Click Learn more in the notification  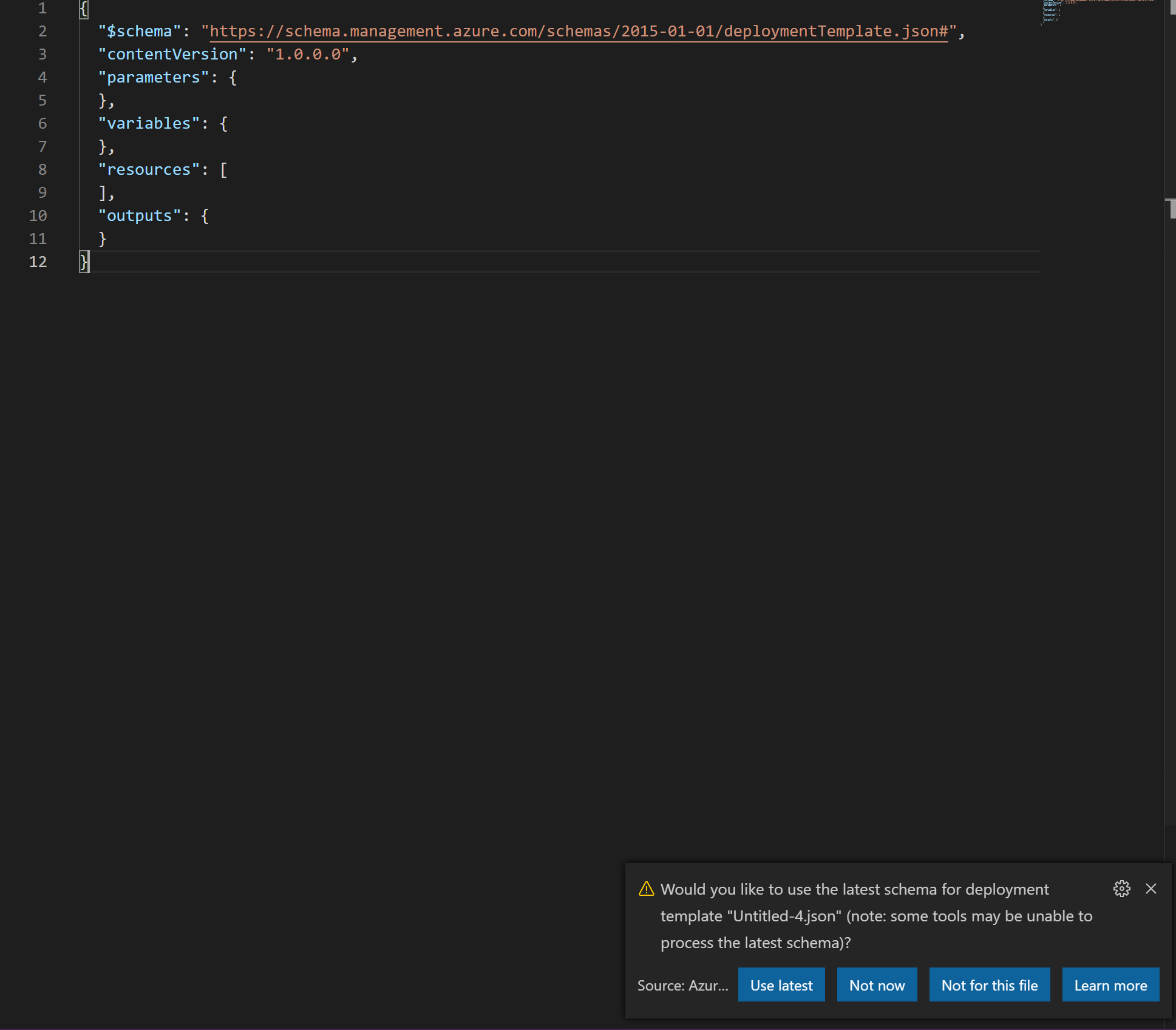(1110, 984)
